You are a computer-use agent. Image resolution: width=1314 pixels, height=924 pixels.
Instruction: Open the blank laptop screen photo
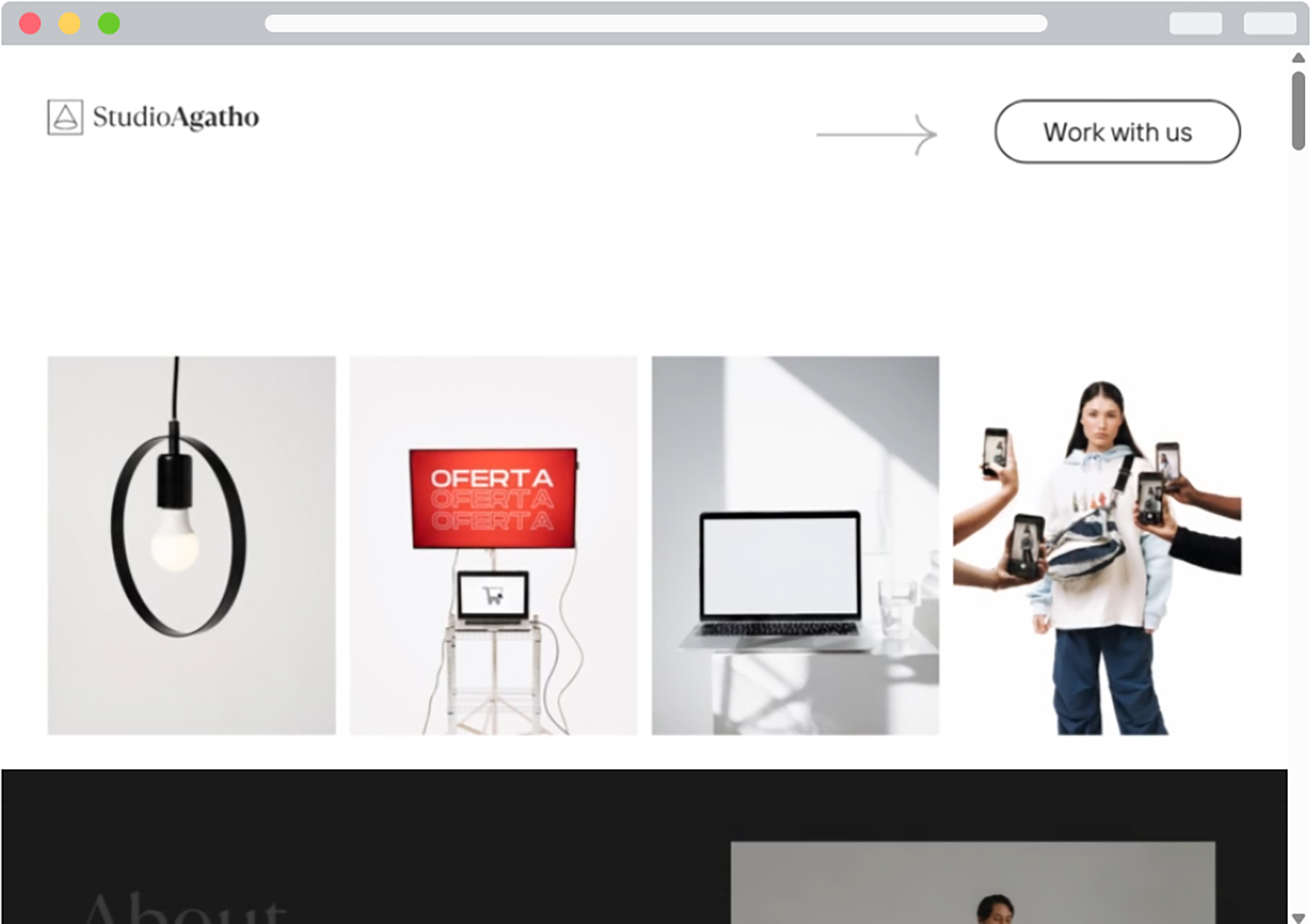[795, 545]
